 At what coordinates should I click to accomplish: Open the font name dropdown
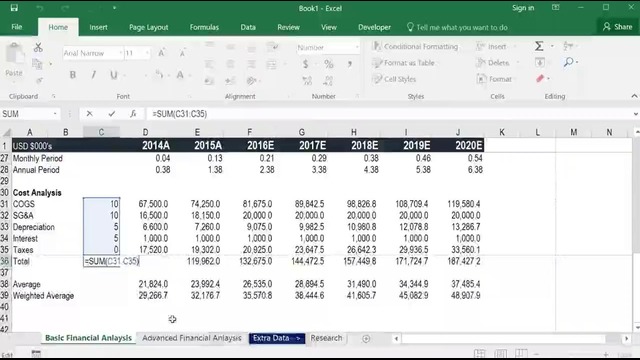[121, 53]
